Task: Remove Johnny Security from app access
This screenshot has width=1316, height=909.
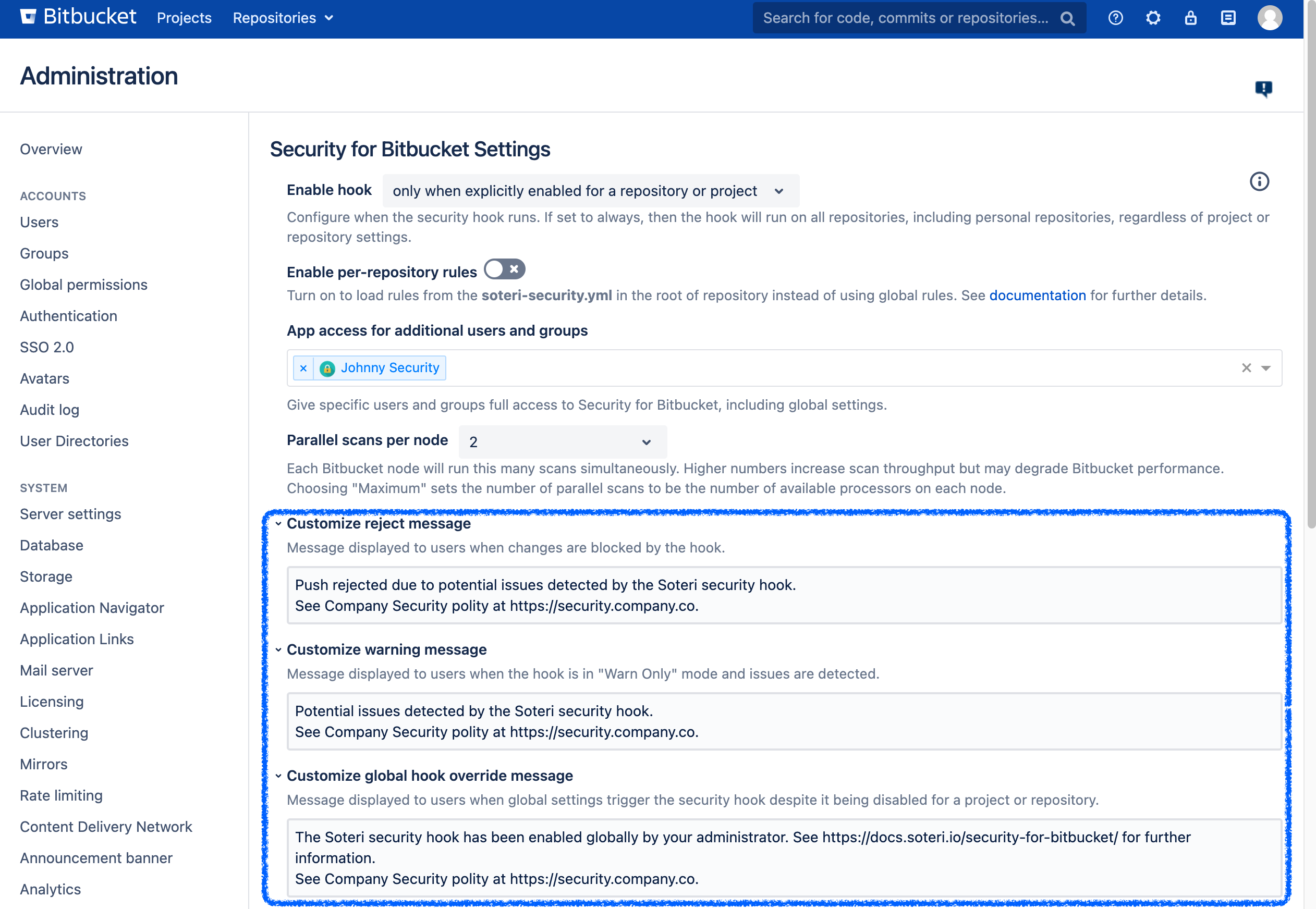Action: point(303,367)
